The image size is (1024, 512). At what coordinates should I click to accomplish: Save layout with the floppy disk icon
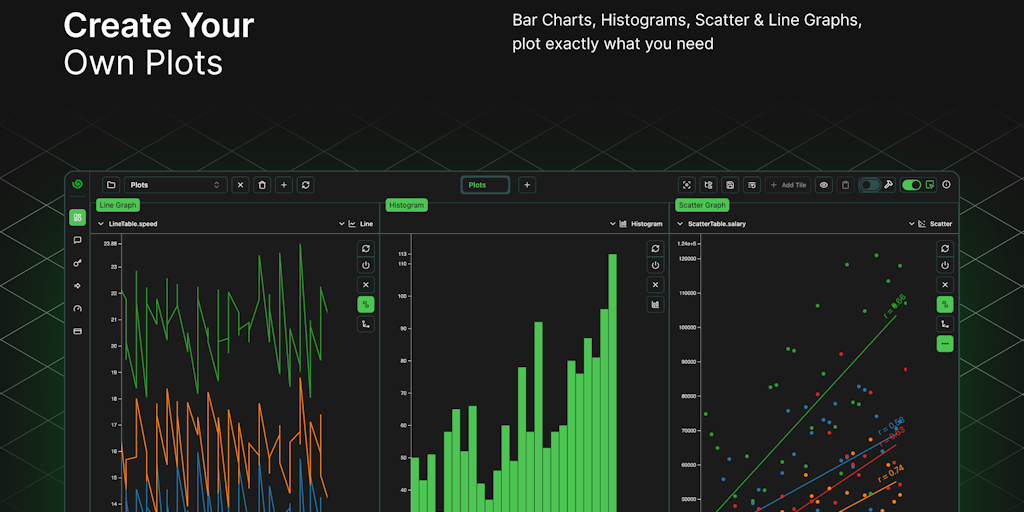click(730, 185)
